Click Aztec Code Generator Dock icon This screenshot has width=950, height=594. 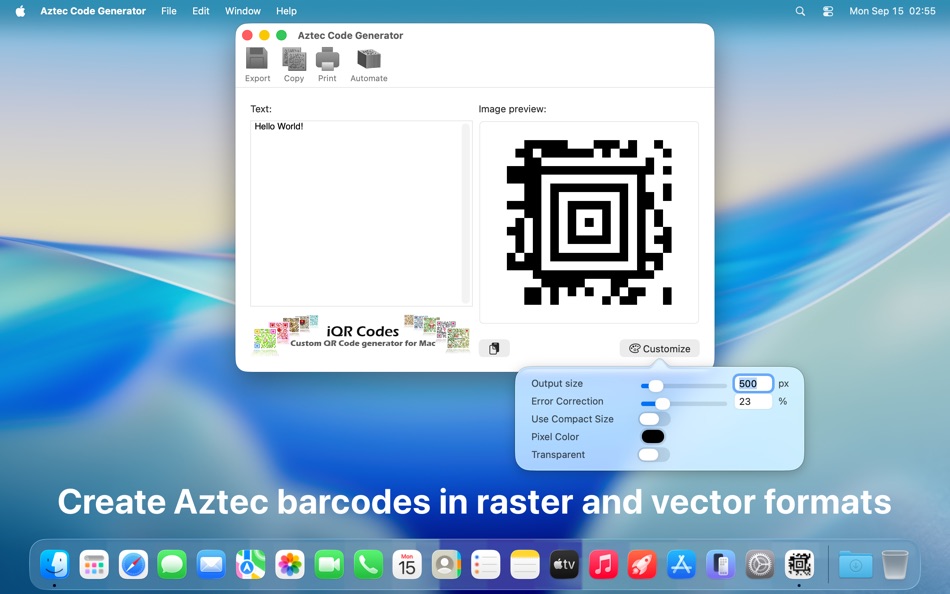[799, 565]
